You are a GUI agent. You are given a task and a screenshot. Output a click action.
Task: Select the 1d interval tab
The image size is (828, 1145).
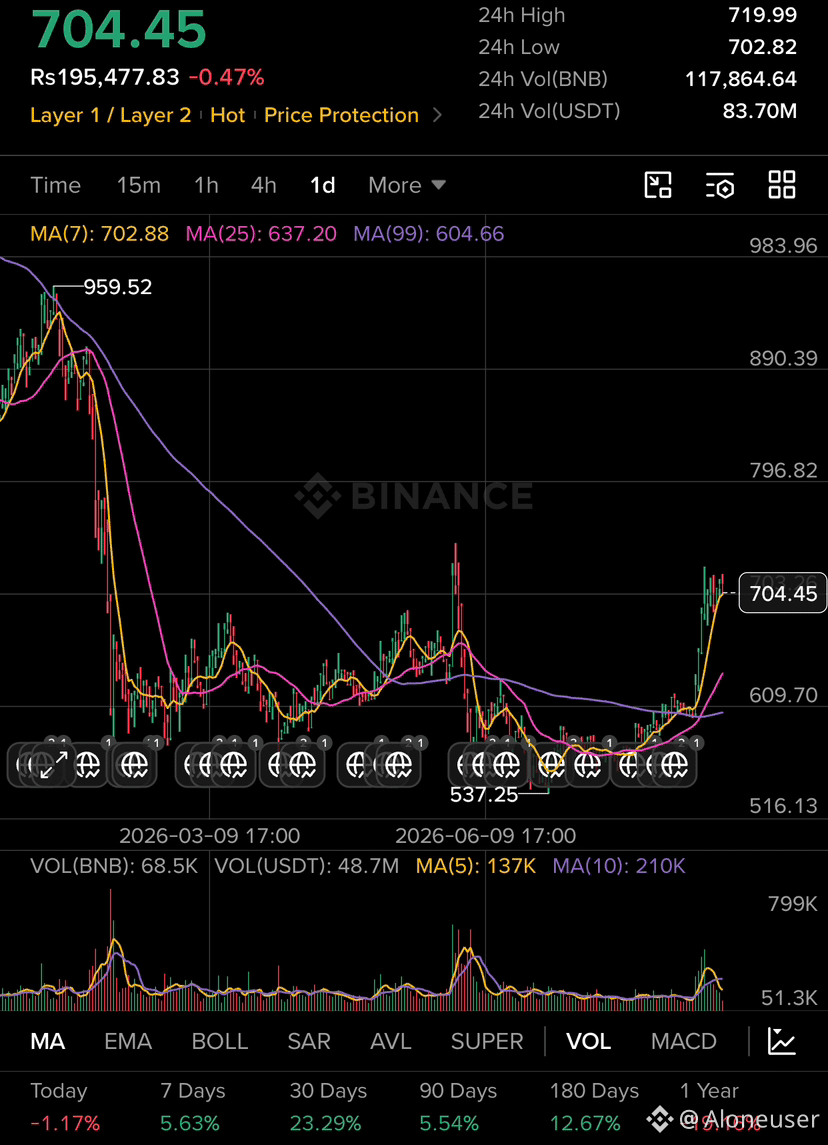click(x=323, y=185)
